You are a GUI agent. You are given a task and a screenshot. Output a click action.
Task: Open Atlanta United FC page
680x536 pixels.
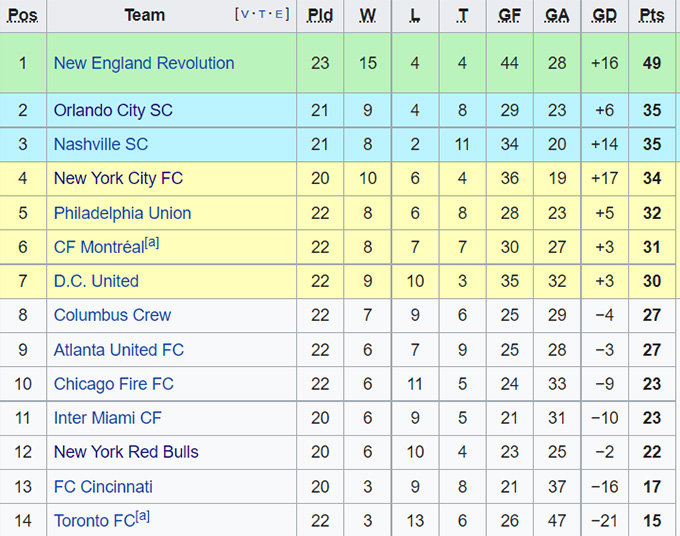tap(119, 350)
